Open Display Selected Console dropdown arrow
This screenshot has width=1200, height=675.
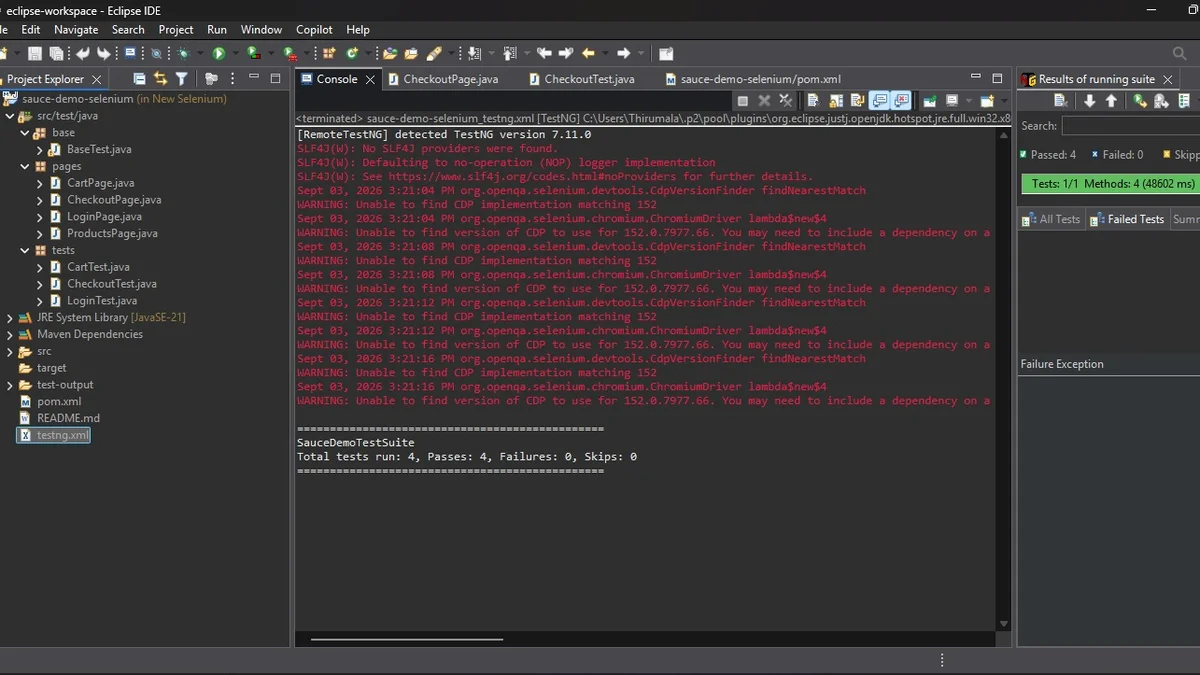point(969,101)
